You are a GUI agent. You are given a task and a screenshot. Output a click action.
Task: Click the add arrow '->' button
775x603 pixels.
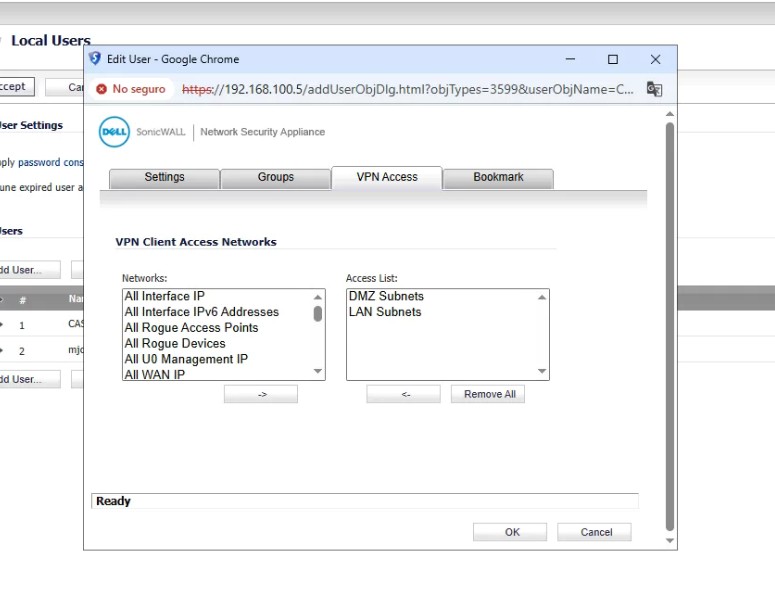click(x=261, y=394)
